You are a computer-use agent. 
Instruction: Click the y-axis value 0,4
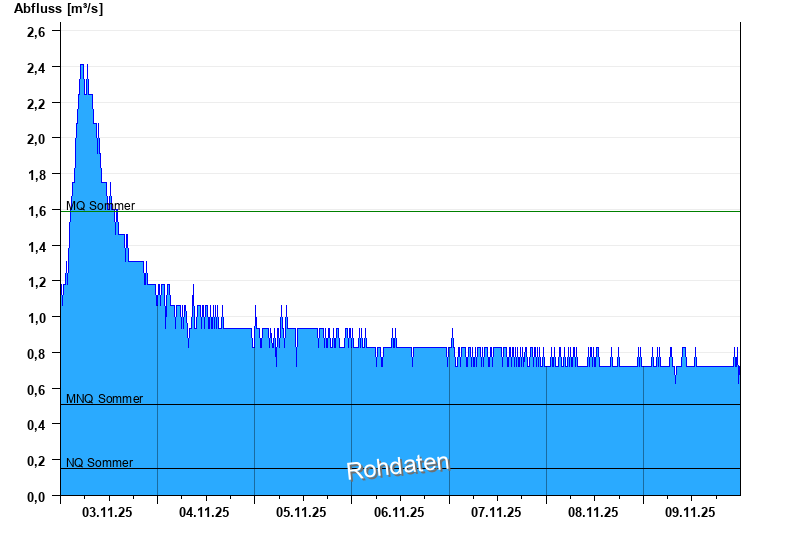tap(36, 425)
